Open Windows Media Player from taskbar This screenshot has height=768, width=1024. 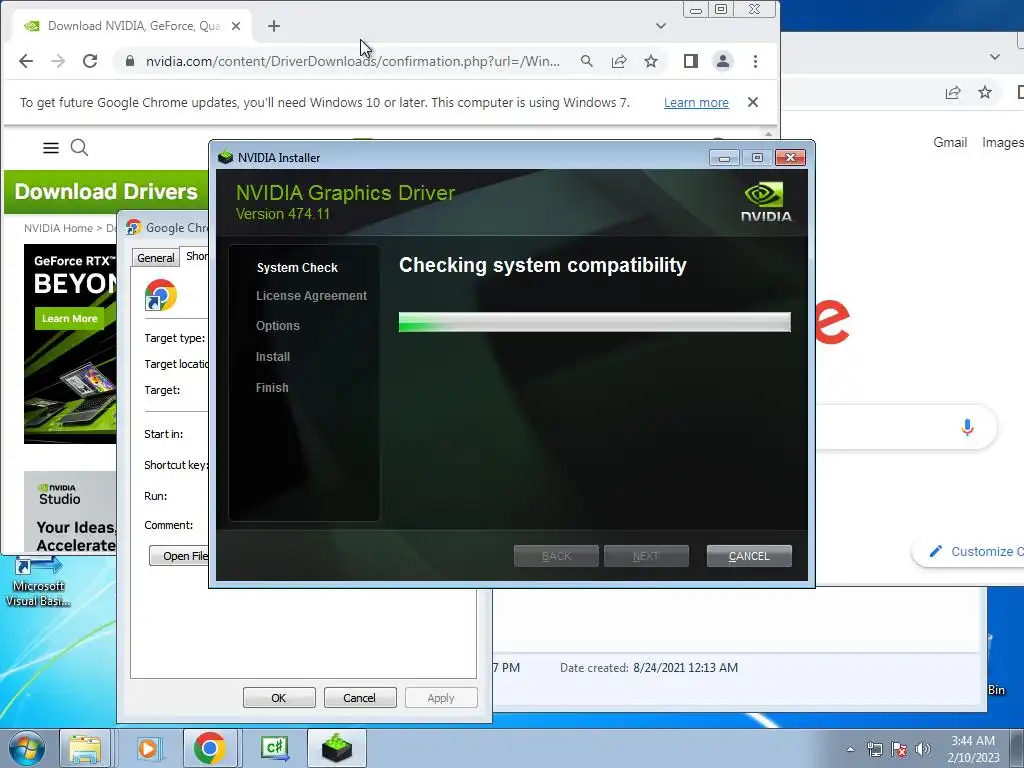[148, 748]
